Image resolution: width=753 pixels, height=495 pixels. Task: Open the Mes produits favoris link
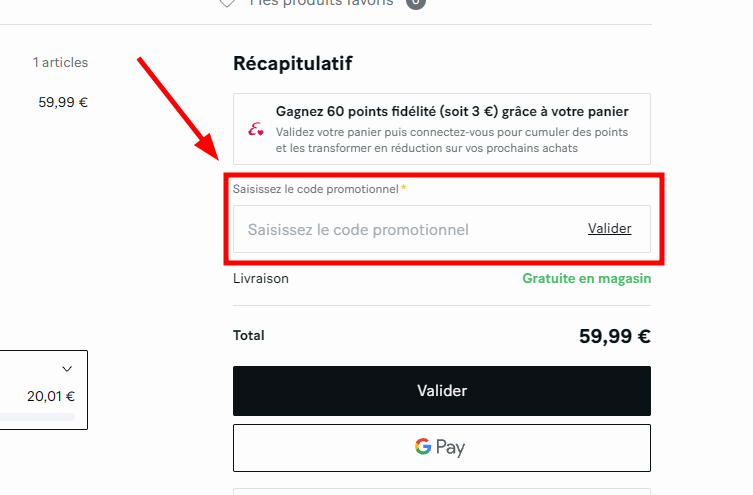tap(322, 3)
